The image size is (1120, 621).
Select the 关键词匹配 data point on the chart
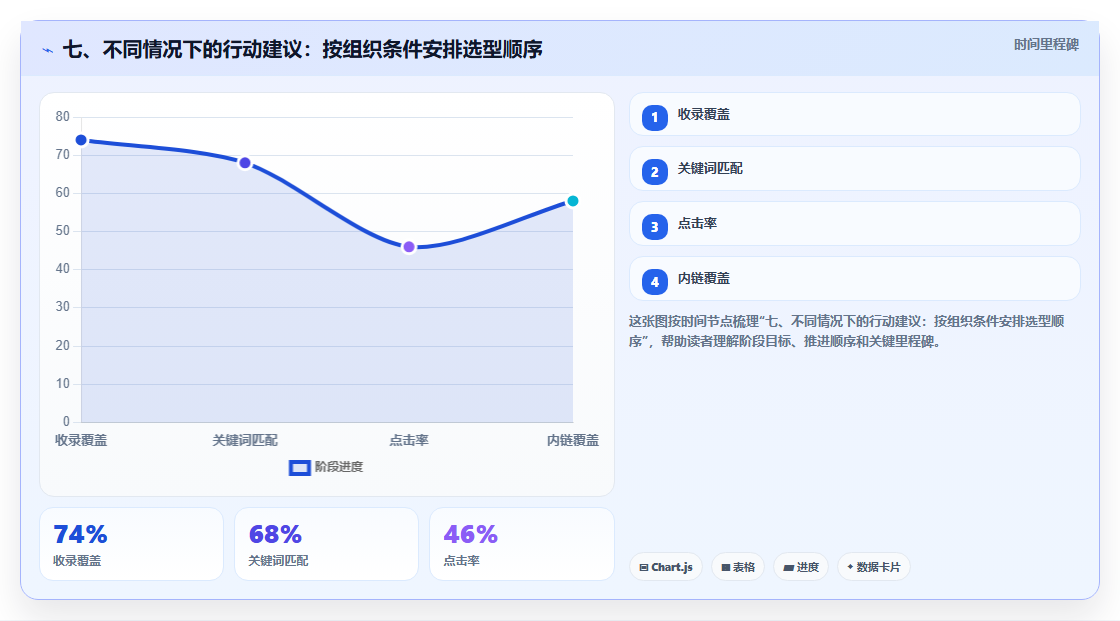click(x=245, y=163)
